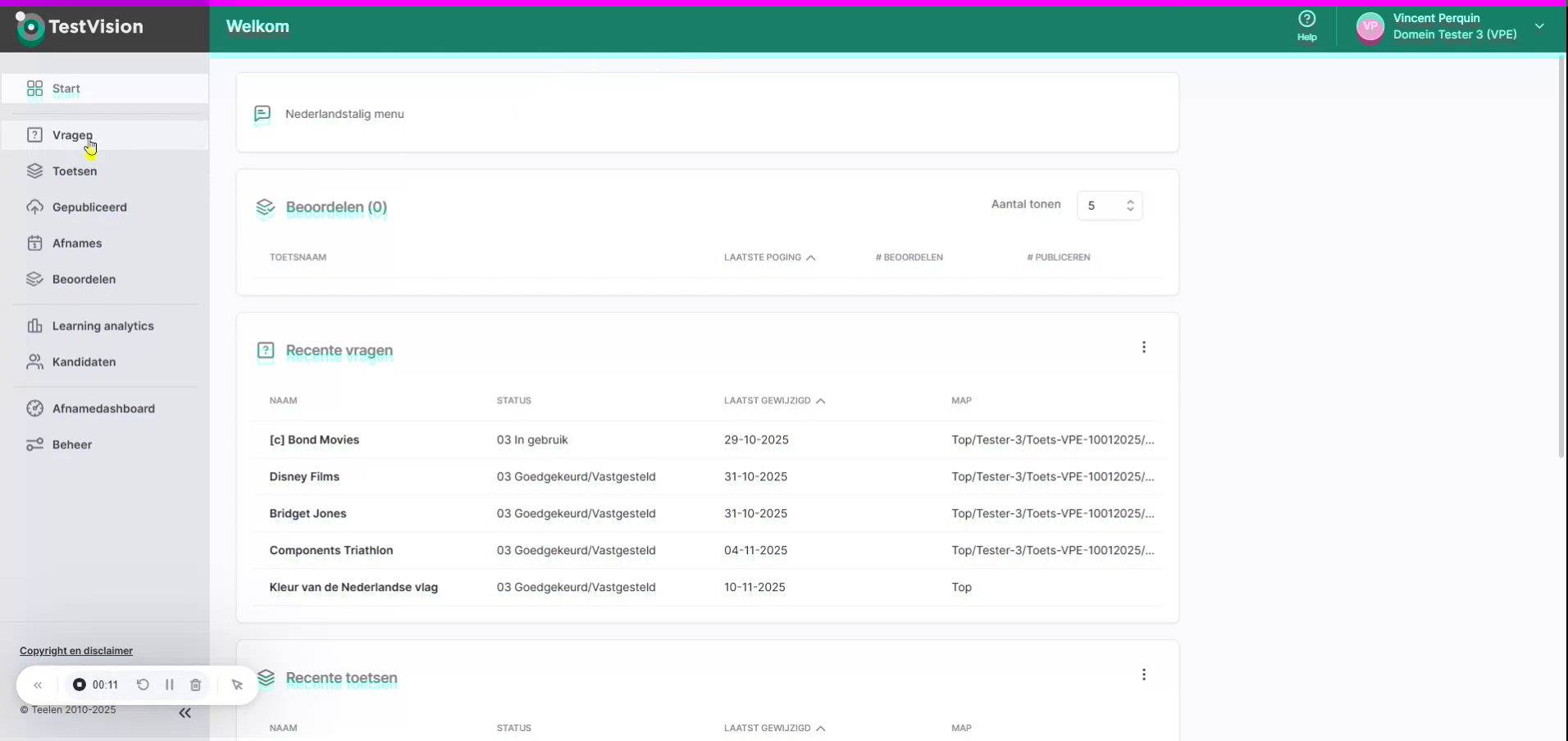The image size is (1568, 741).
Task: Open the Beheer section
Action: click(72, 444)
